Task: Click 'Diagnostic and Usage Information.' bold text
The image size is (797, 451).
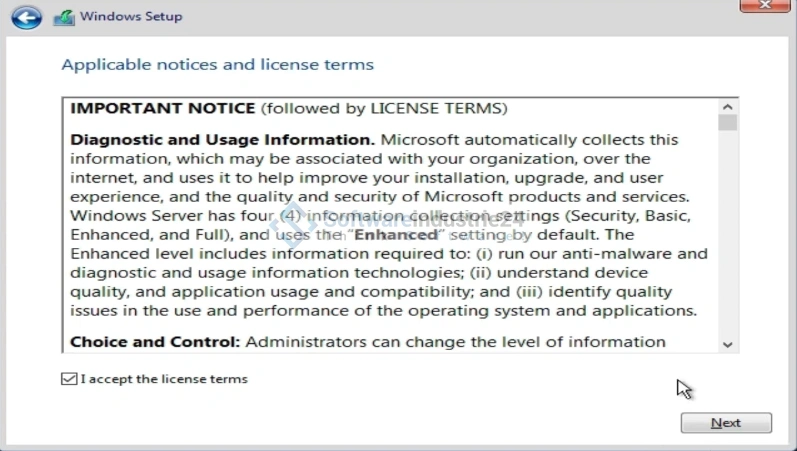Action: point(222,140)
